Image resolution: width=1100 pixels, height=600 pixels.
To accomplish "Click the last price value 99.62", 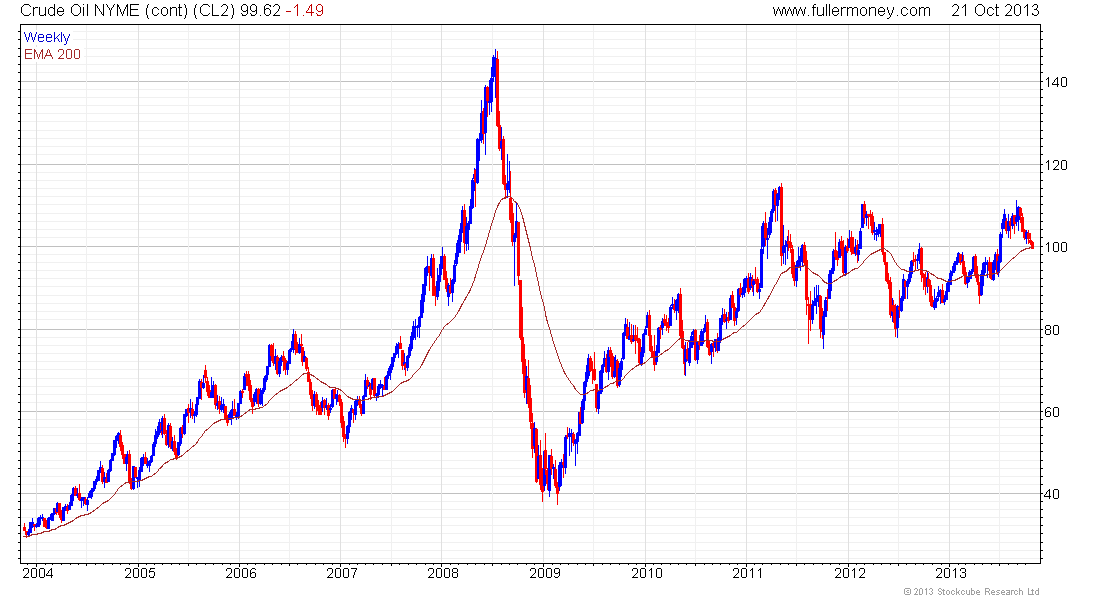I will coord(260,11).
